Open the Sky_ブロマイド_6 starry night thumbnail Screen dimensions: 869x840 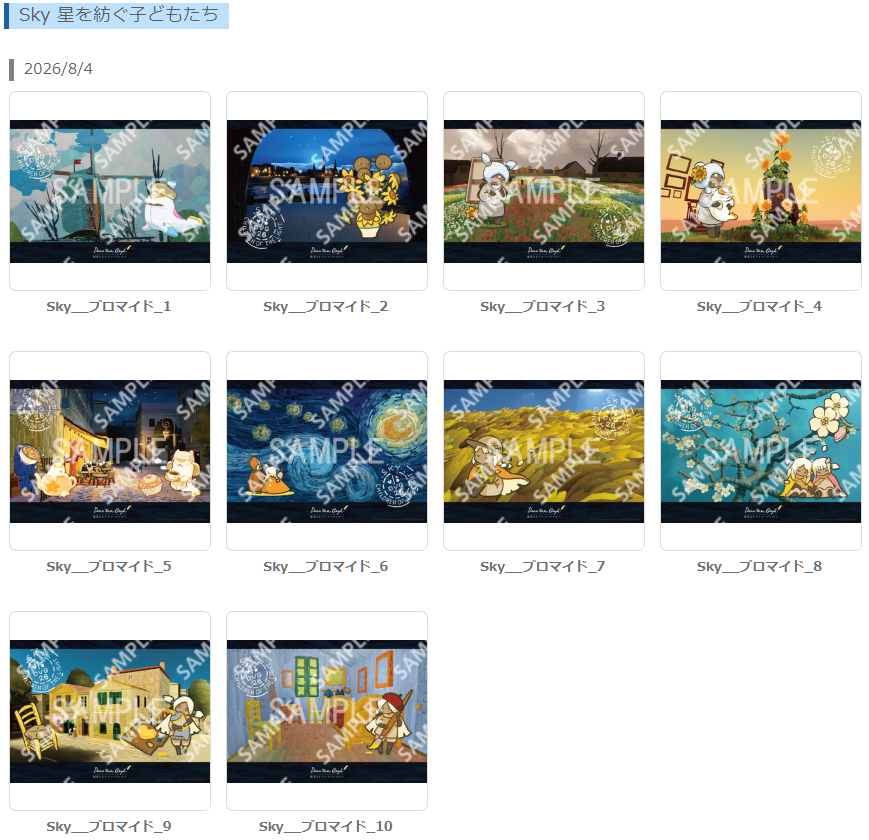(x=327, y=451)
